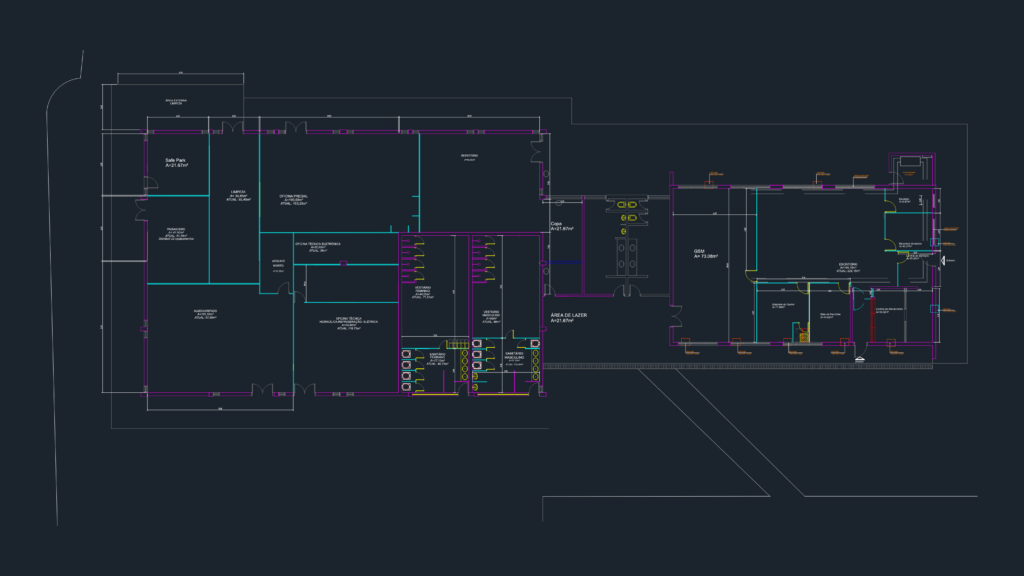Click the SANITÁRIO FEMININO label
This screenshot has width=1024, height=576.
click(438, 359)
